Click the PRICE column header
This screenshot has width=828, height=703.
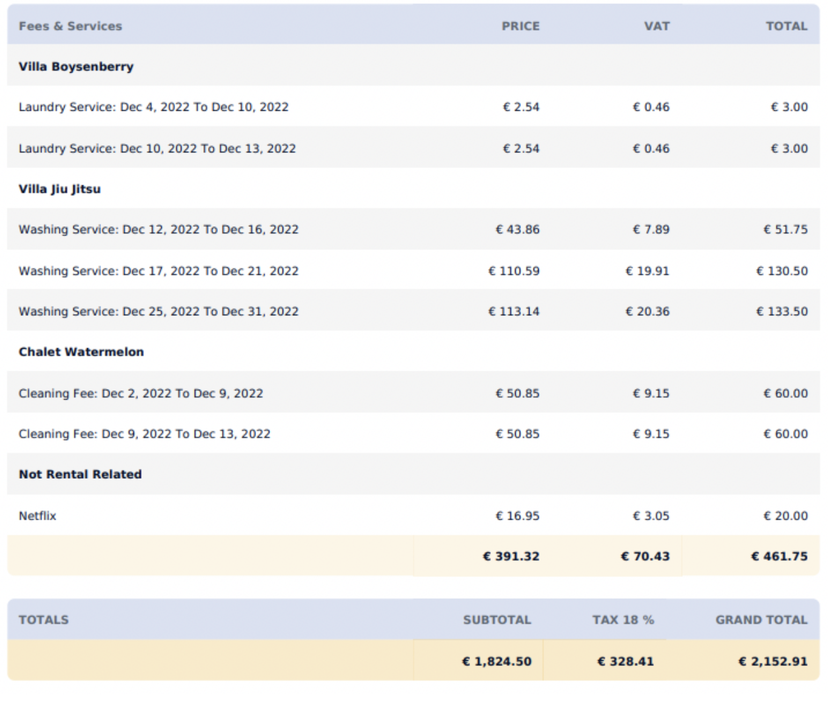[521, 26]
